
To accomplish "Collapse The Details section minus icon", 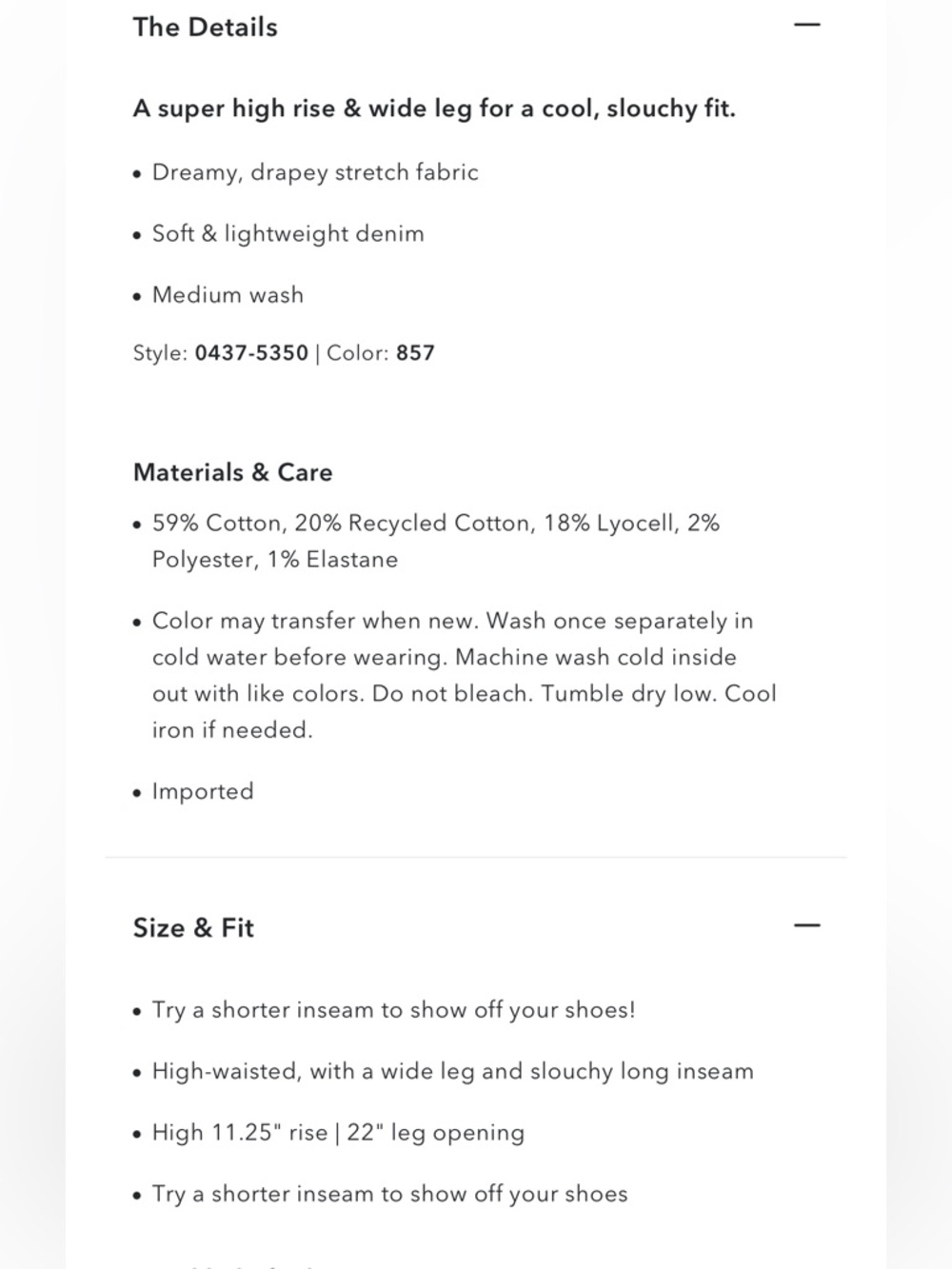I will tap(806, 26).
